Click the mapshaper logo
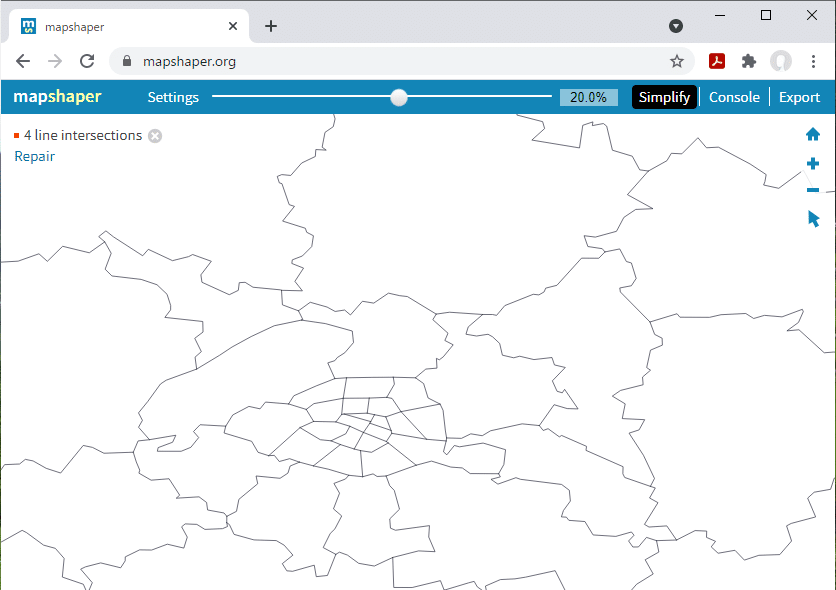Viewport: 836px width, 590px height. (57, 96)
